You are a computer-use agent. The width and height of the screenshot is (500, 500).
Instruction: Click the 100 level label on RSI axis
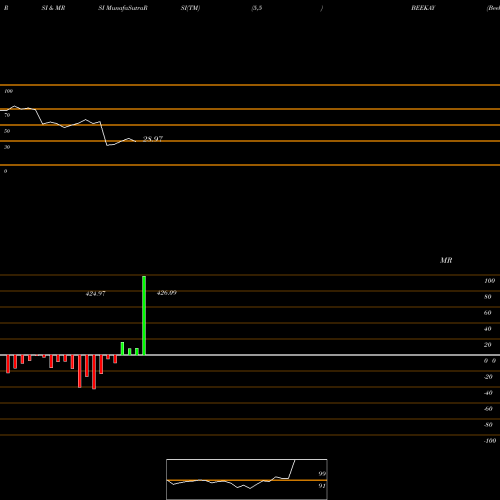8,91
